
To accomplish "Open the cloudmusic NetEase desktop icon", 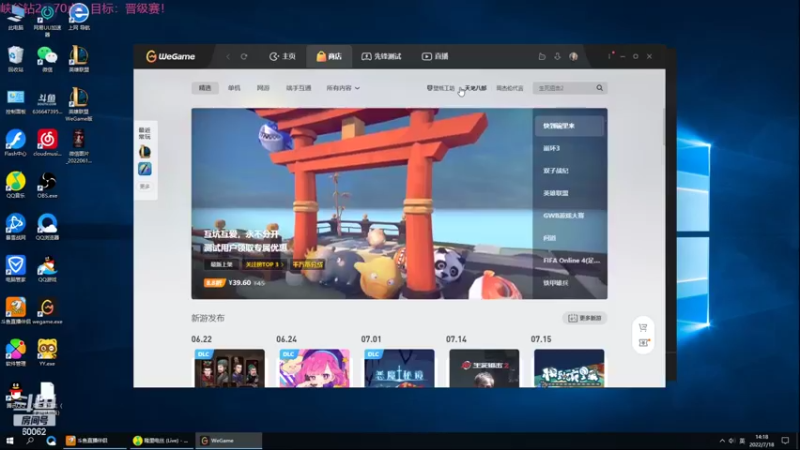I will (x=47, y=142).
